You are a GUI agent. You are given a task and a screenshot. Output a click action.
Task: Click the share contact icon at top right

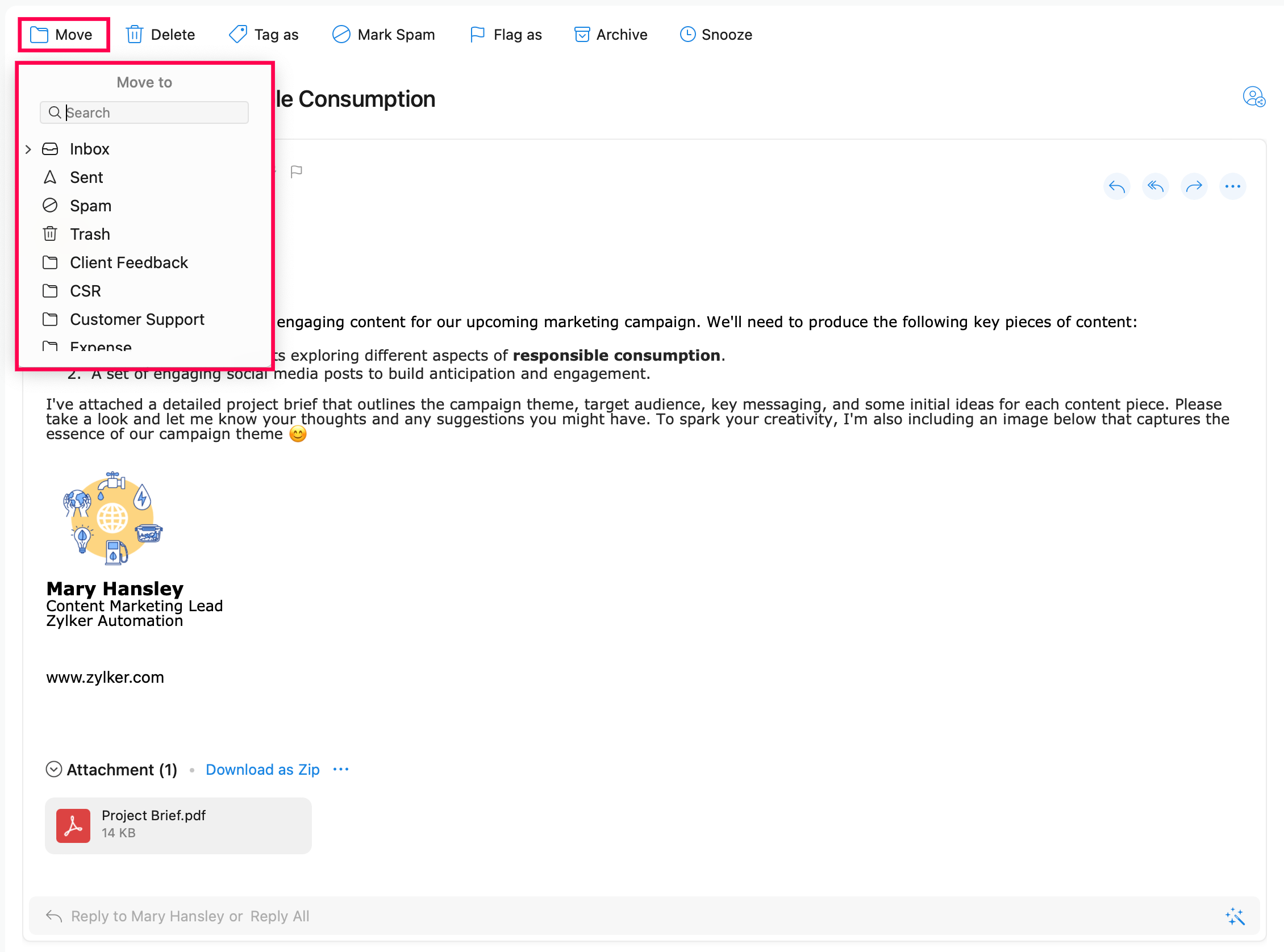[1253, 97]
